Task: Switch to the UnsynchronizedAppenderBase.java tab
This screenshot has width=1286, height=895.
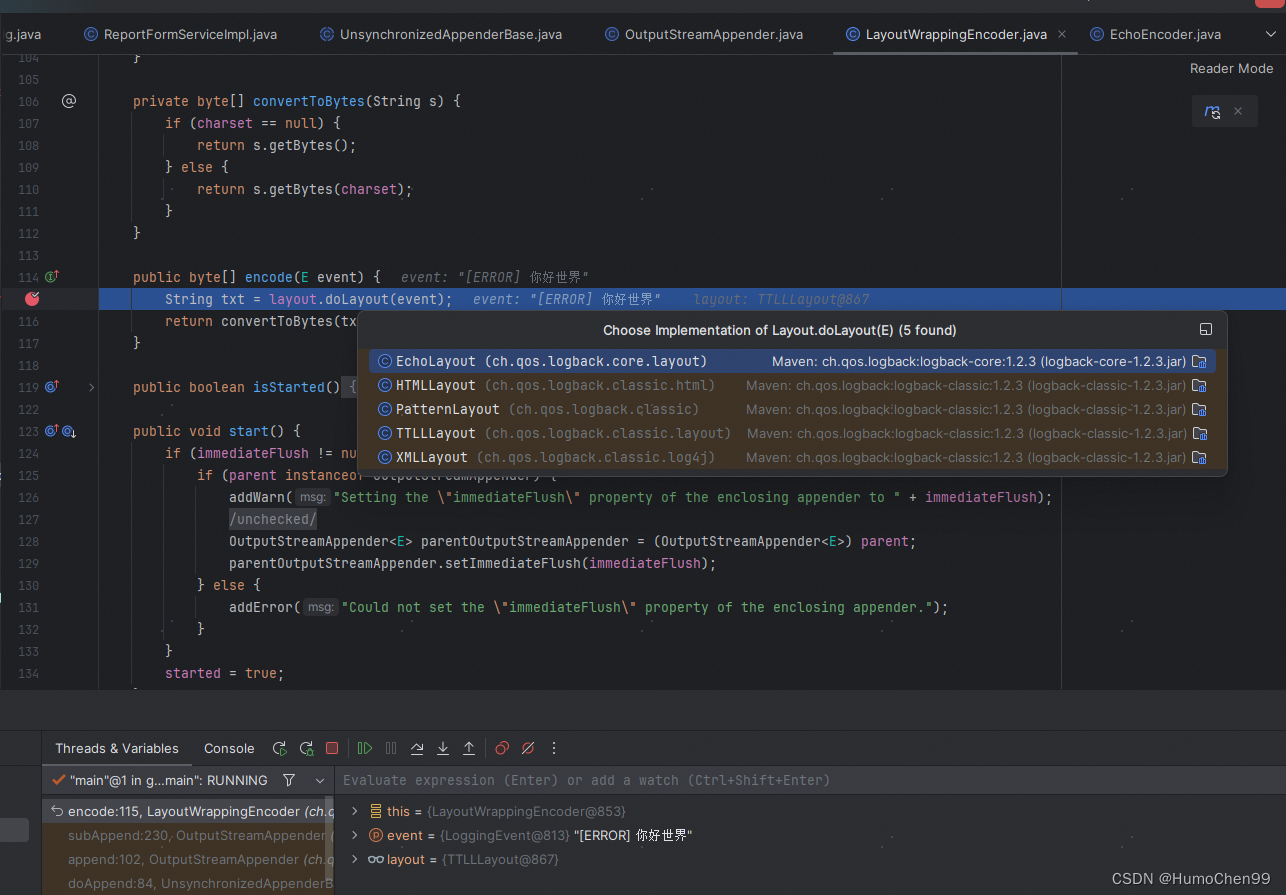Action: pyautogui.click(x=440, y=34)
